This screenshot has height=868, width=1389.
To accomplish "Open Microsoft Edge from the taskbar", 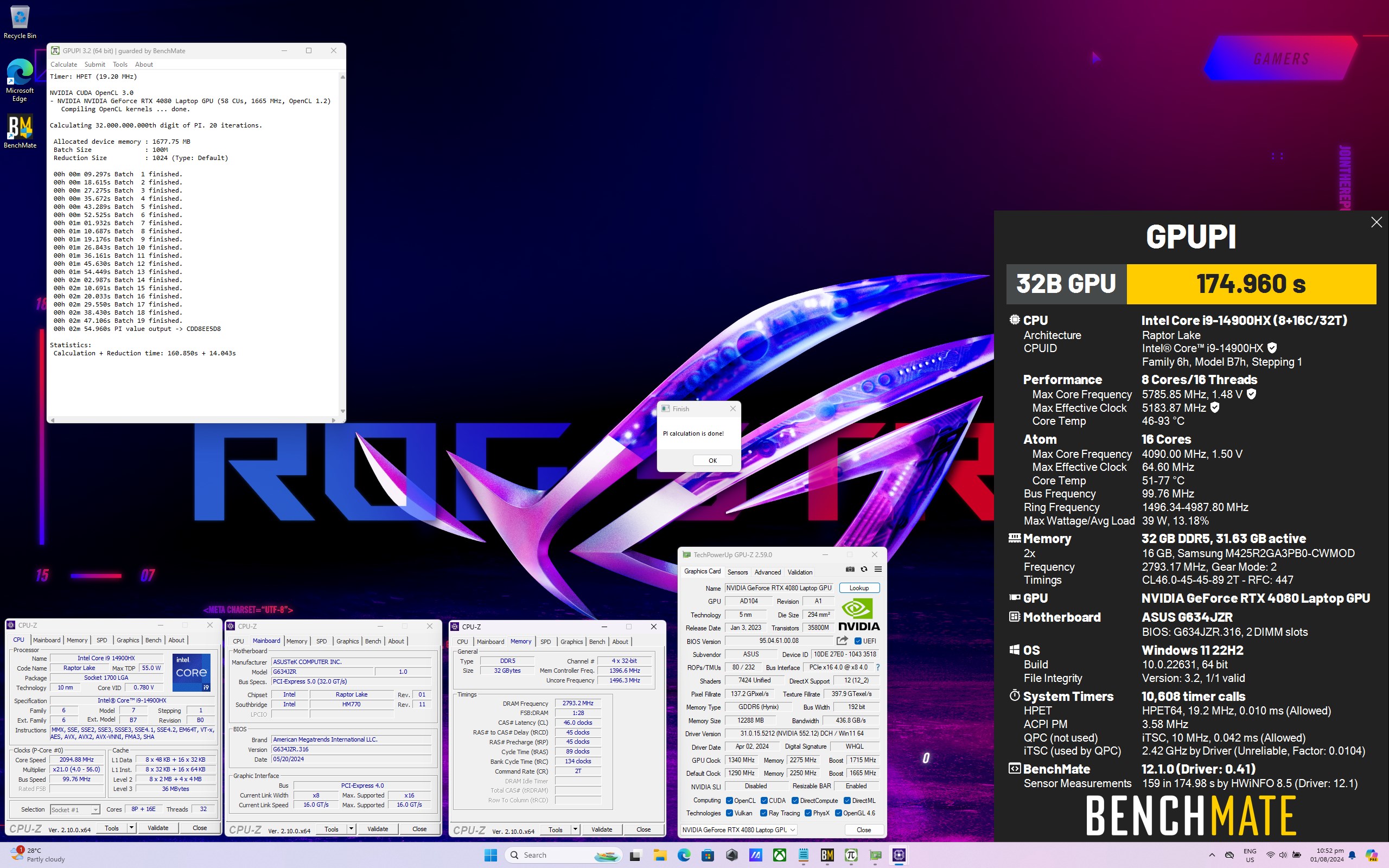I will [x=684, y=855].
